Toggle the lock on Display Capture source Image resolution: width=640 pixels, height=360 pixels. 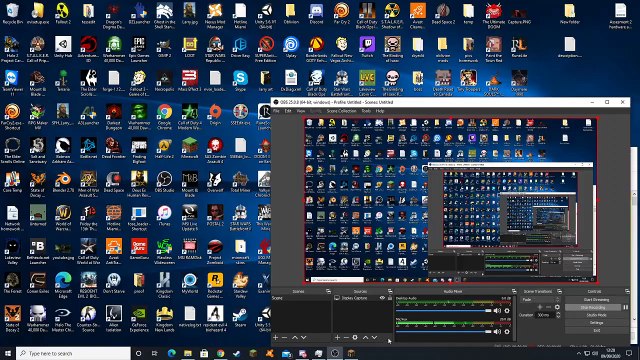click(x=390, y=298)
